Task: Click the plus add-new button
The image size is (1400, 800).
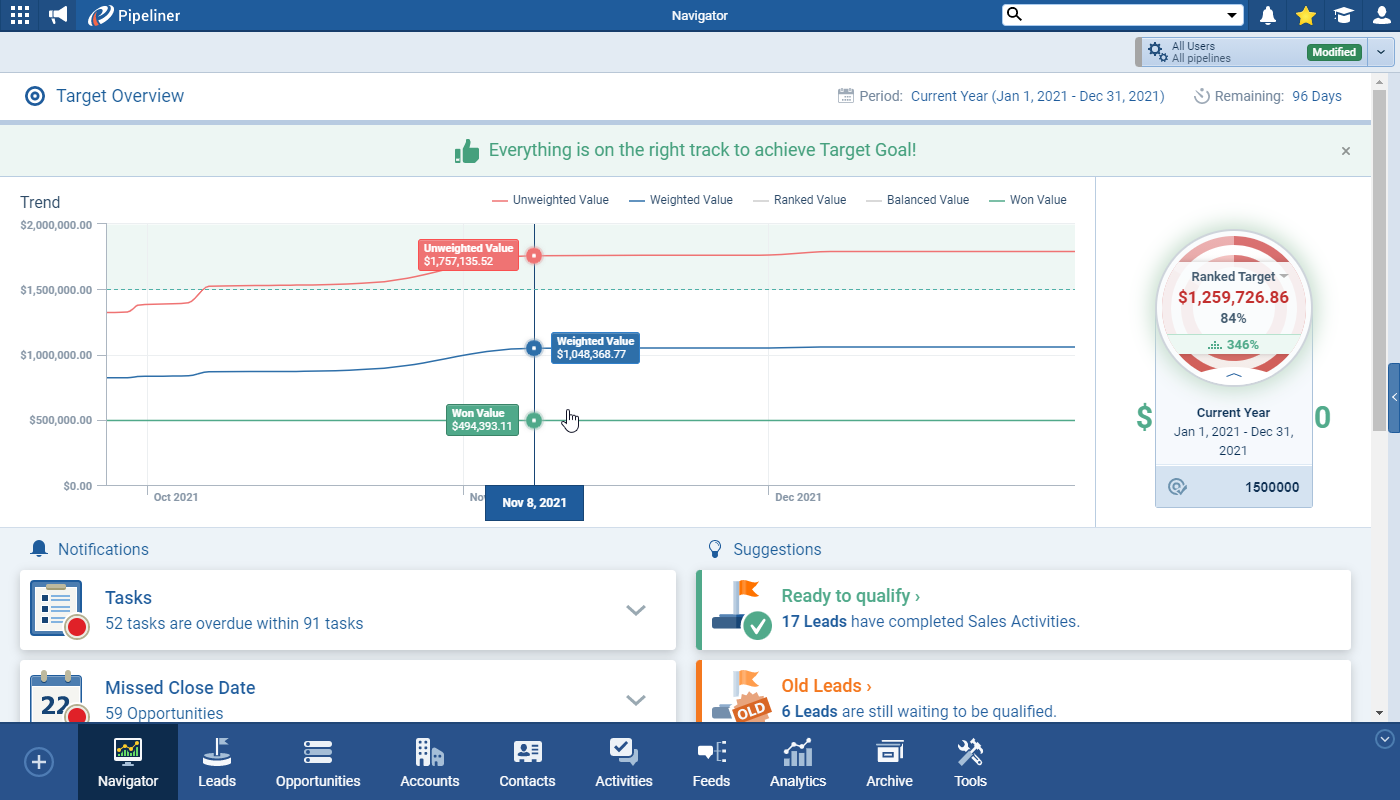Action: (x=38, y=762)
